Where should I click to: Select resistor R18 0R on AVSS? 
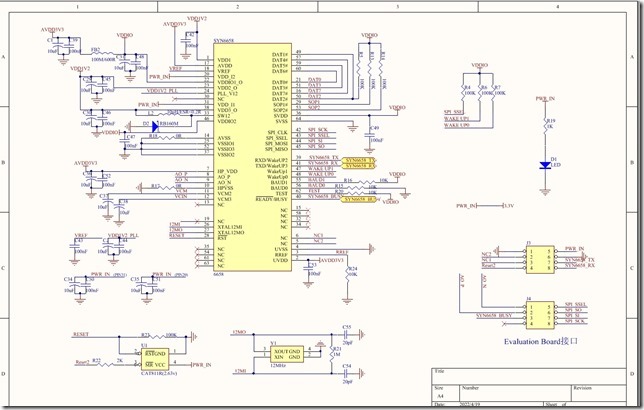tap(164, 138)
